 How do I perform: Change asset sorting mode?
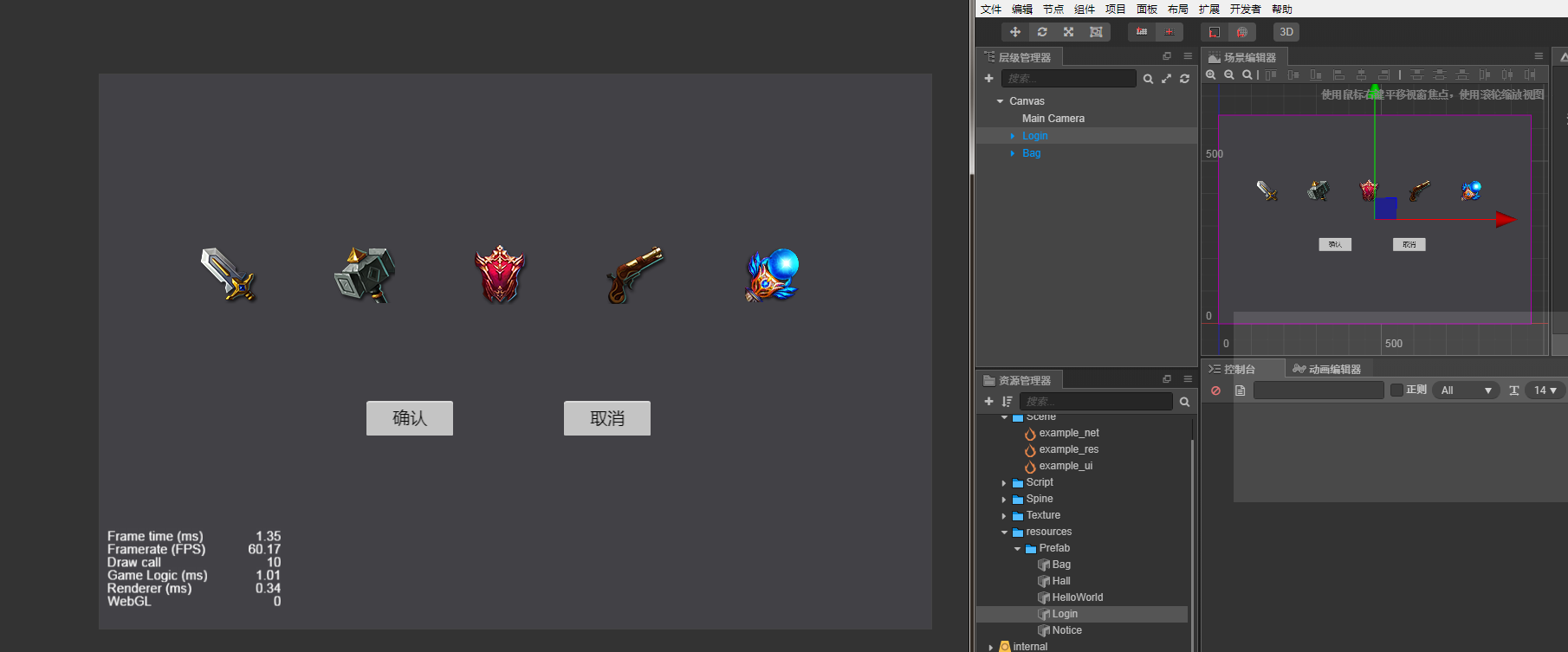1007,402
